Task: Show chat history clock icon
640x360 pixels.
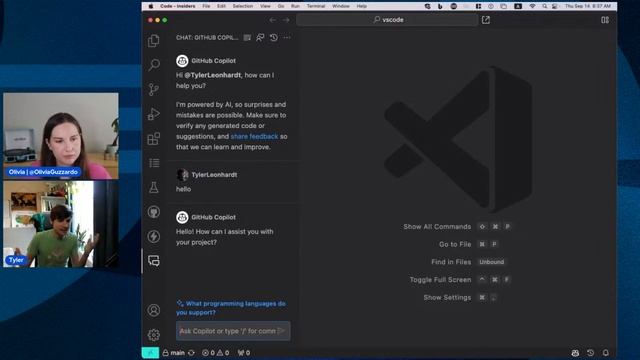Action: point(273,38)
